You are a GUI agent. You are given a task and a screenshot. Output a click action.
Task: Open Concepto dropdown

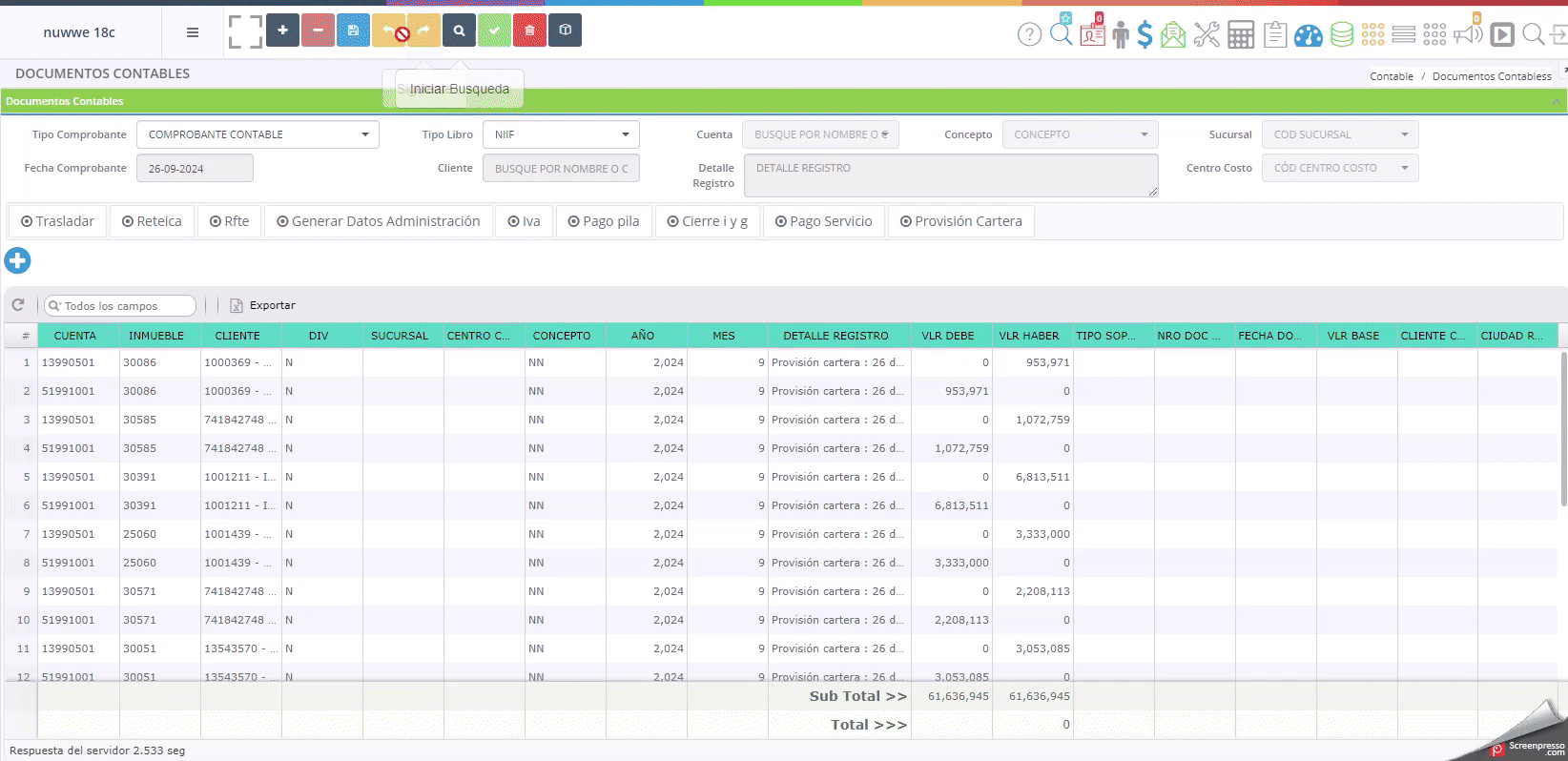1080,134
